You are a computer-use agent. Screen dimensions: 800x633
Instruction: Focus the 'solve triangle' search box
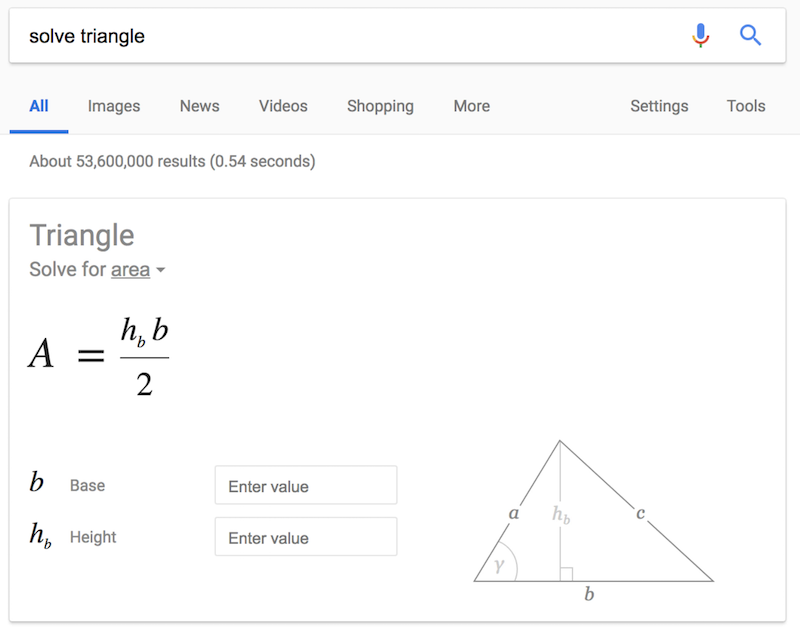(x=340, y=36)
